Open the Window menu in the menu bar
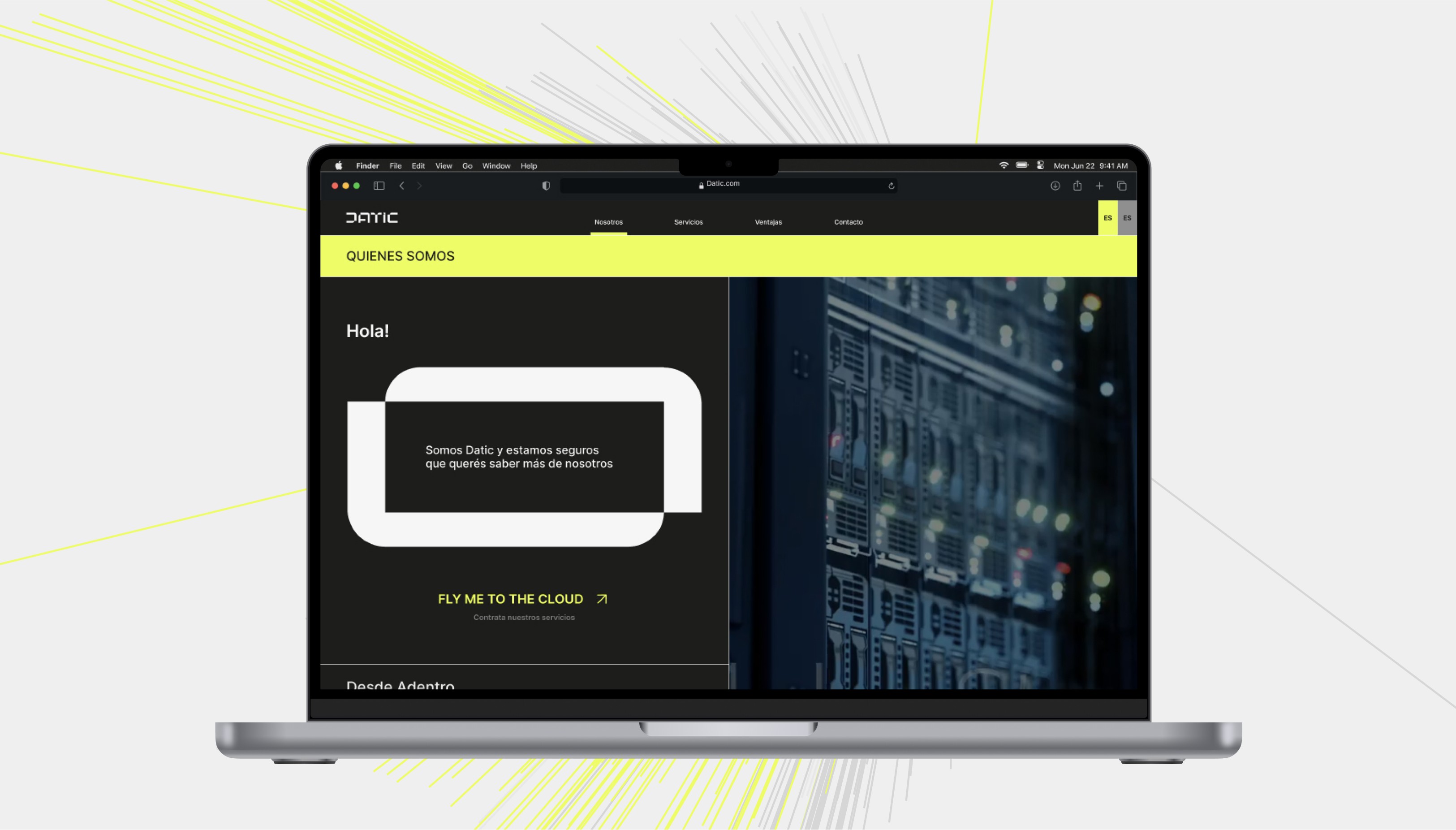This screenshot has width=1456, height=830. pos(496,166)
